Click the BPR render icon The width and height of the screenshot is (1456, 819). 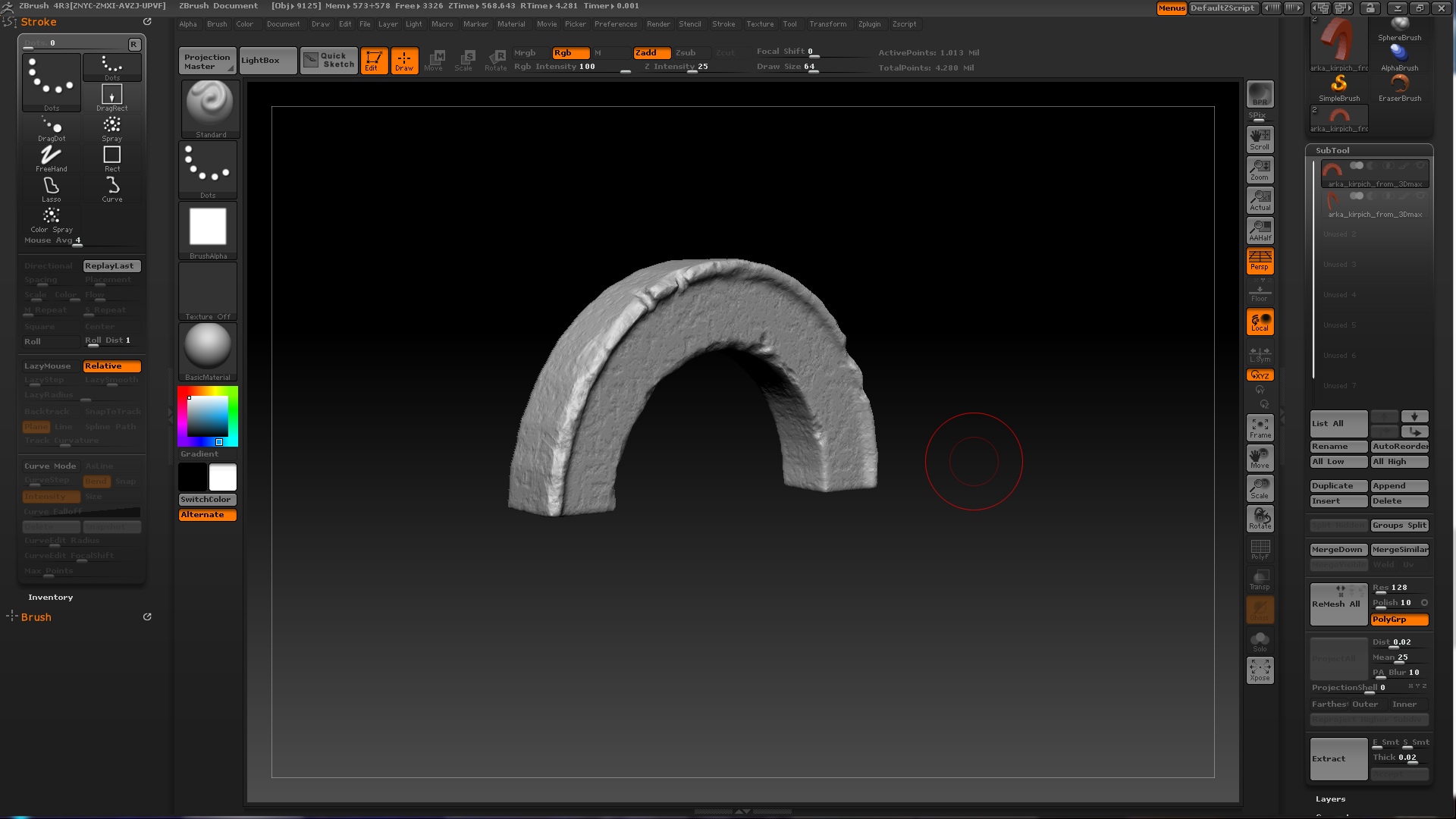[1260, 94]
